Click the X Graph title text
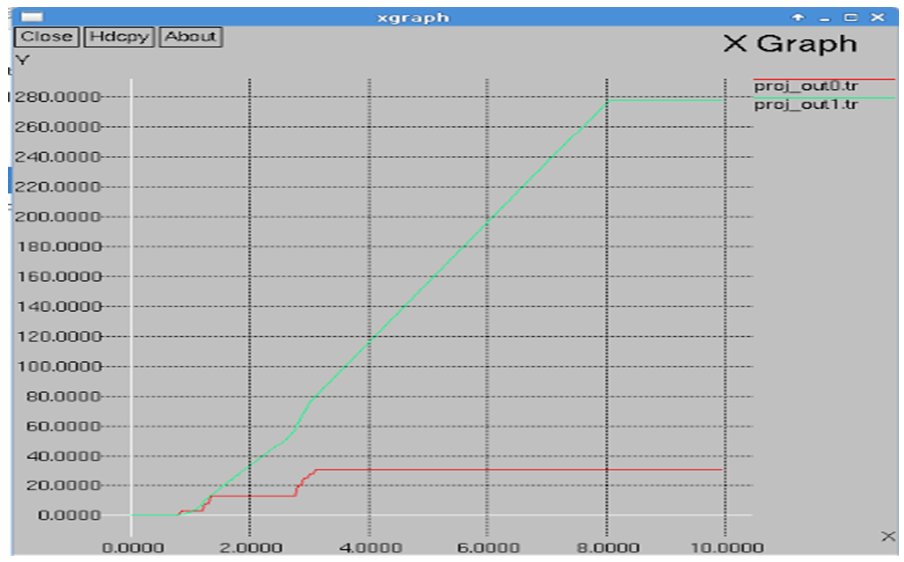904x562 pixels. pyautogui.click(x=790, y=44)
